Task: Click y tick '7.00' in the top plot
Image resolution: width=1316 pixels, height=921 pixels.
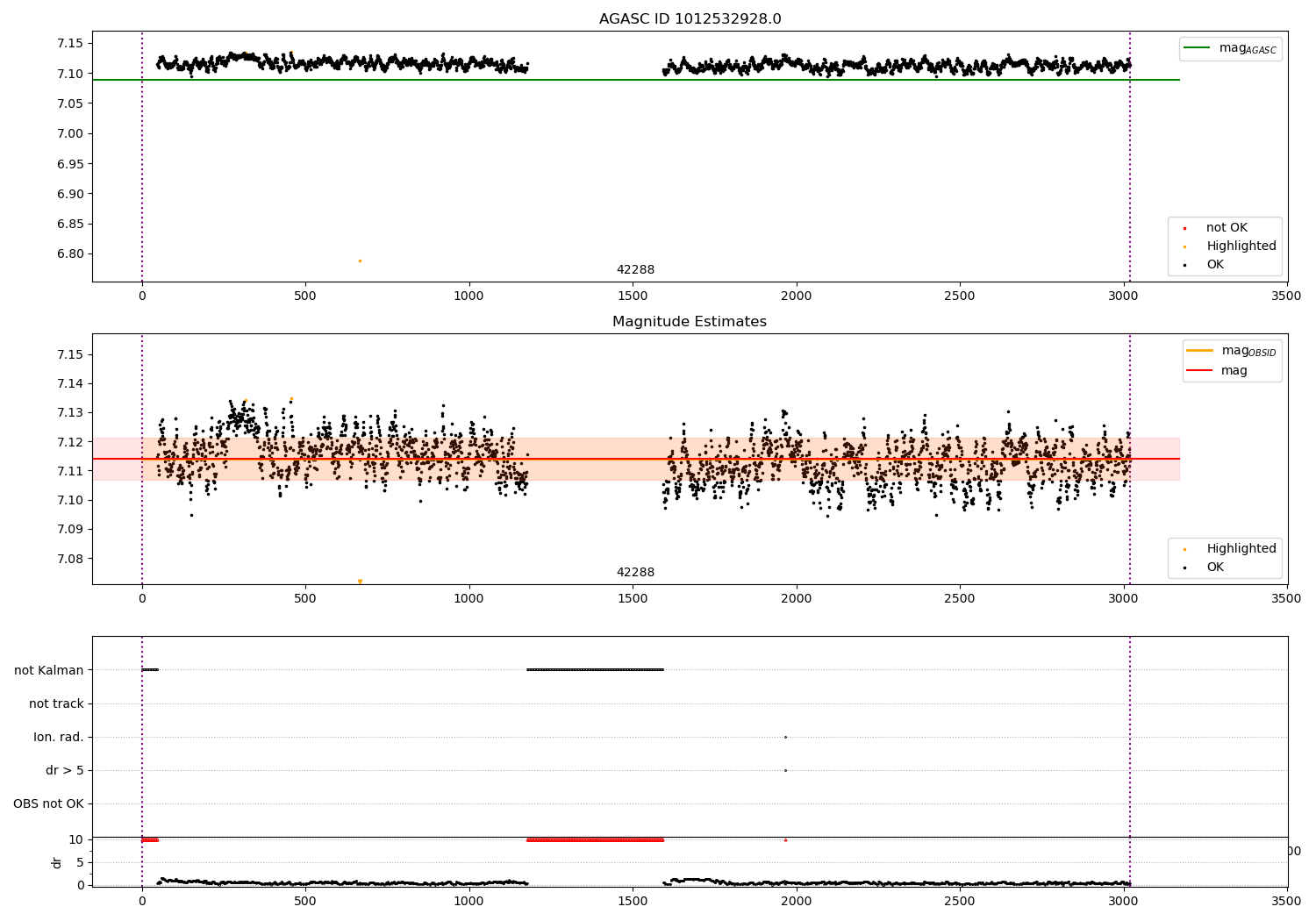Action: [68, 134]
